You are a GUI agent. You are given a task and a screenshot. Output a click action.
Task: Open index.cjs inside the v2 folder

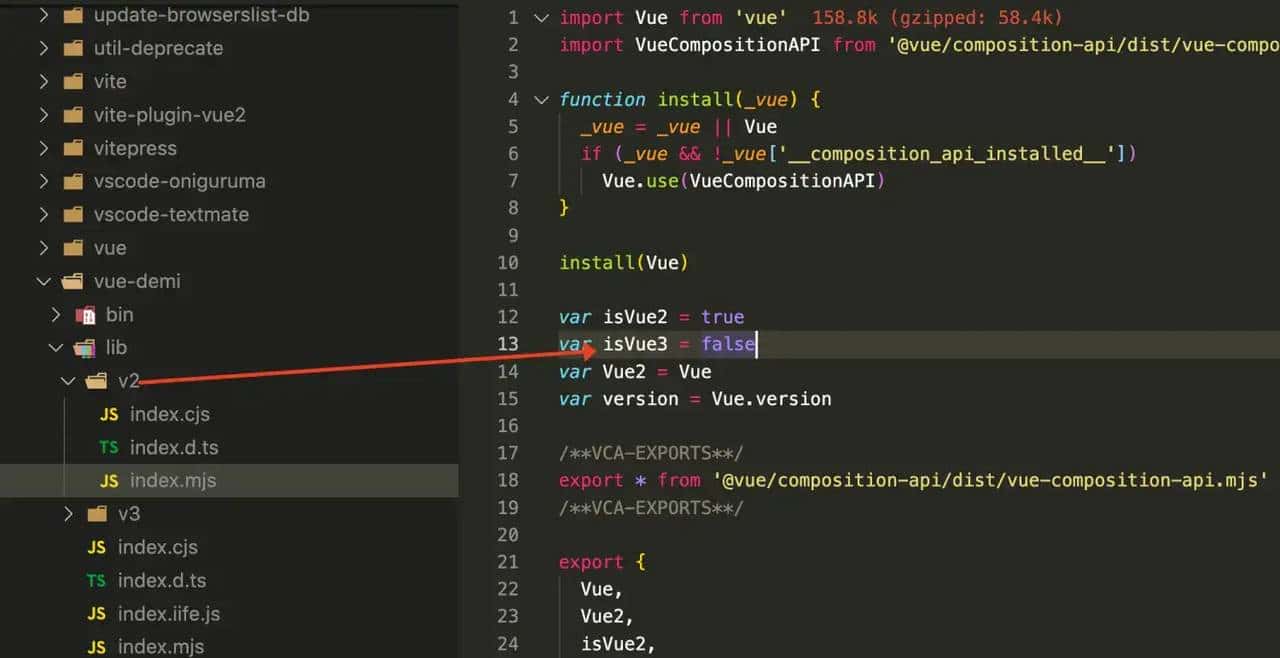coord(169,414)
